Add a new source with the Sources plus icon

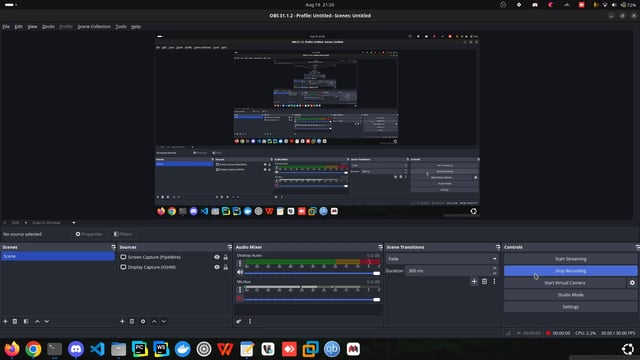coord(122,321)
